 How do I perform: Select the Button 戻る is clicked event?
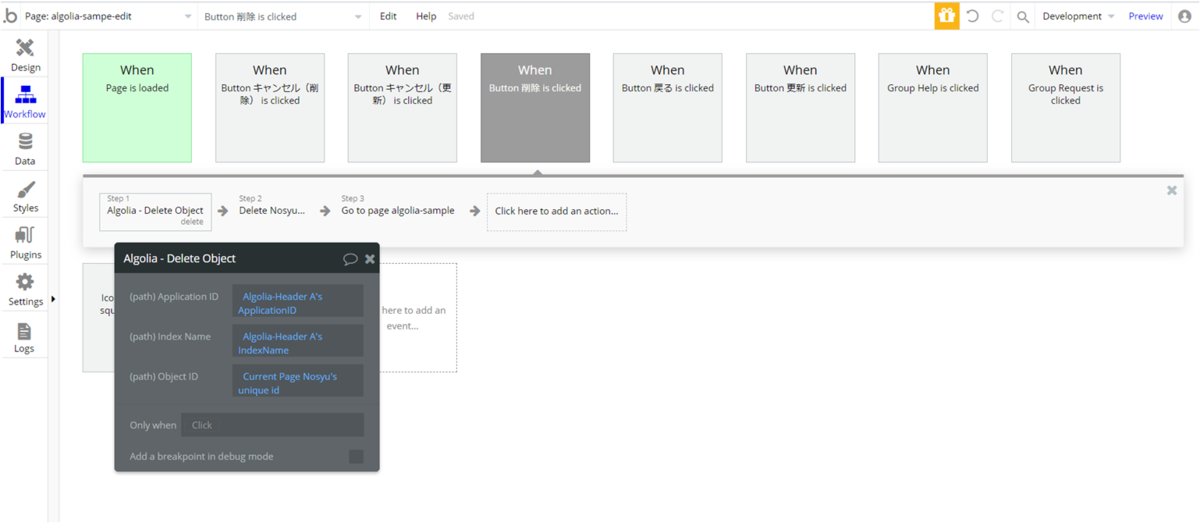(x=668, y=108)
